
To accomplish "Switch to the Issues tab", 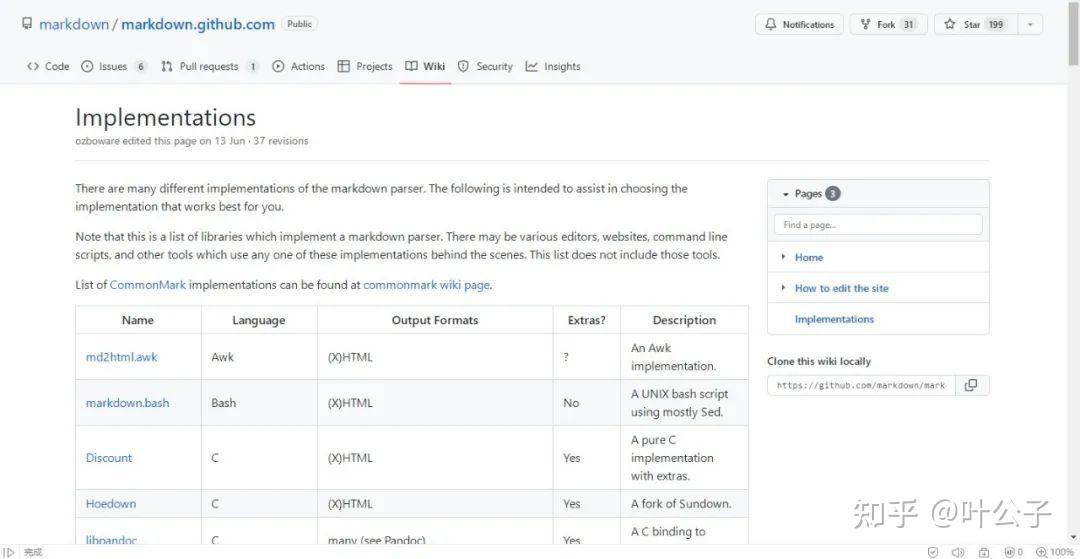I will point(114,66).
